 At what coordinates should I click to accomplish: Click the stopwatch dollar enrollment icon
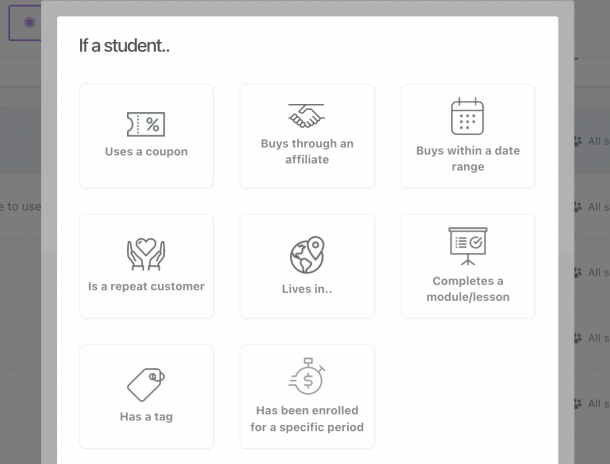(306, 376)
